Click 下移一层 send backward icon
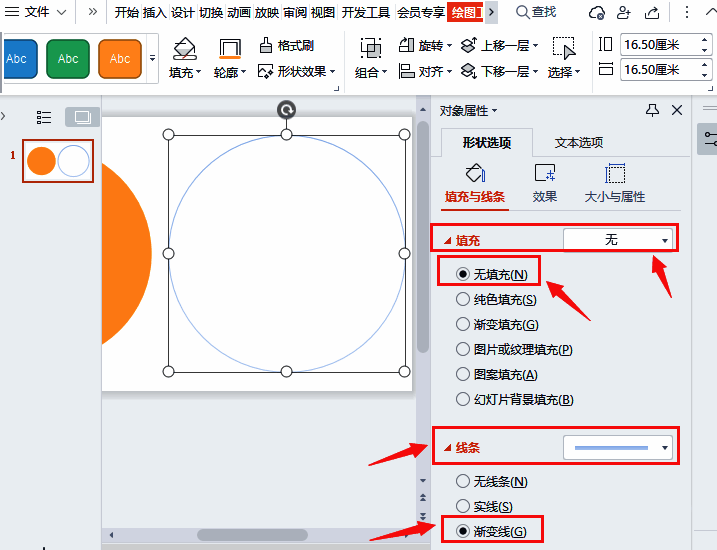Image resolution: width=717 pixels, height=550 pixels. pos(469,71)
